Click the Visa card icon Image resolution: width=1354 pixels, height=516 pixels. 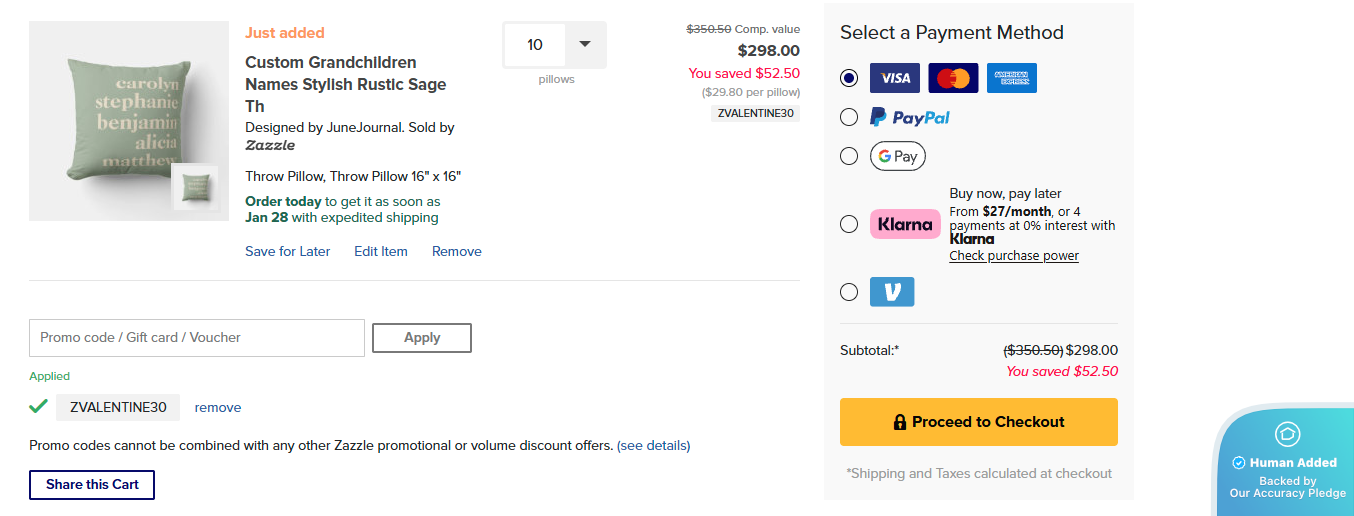pos(894,78)
